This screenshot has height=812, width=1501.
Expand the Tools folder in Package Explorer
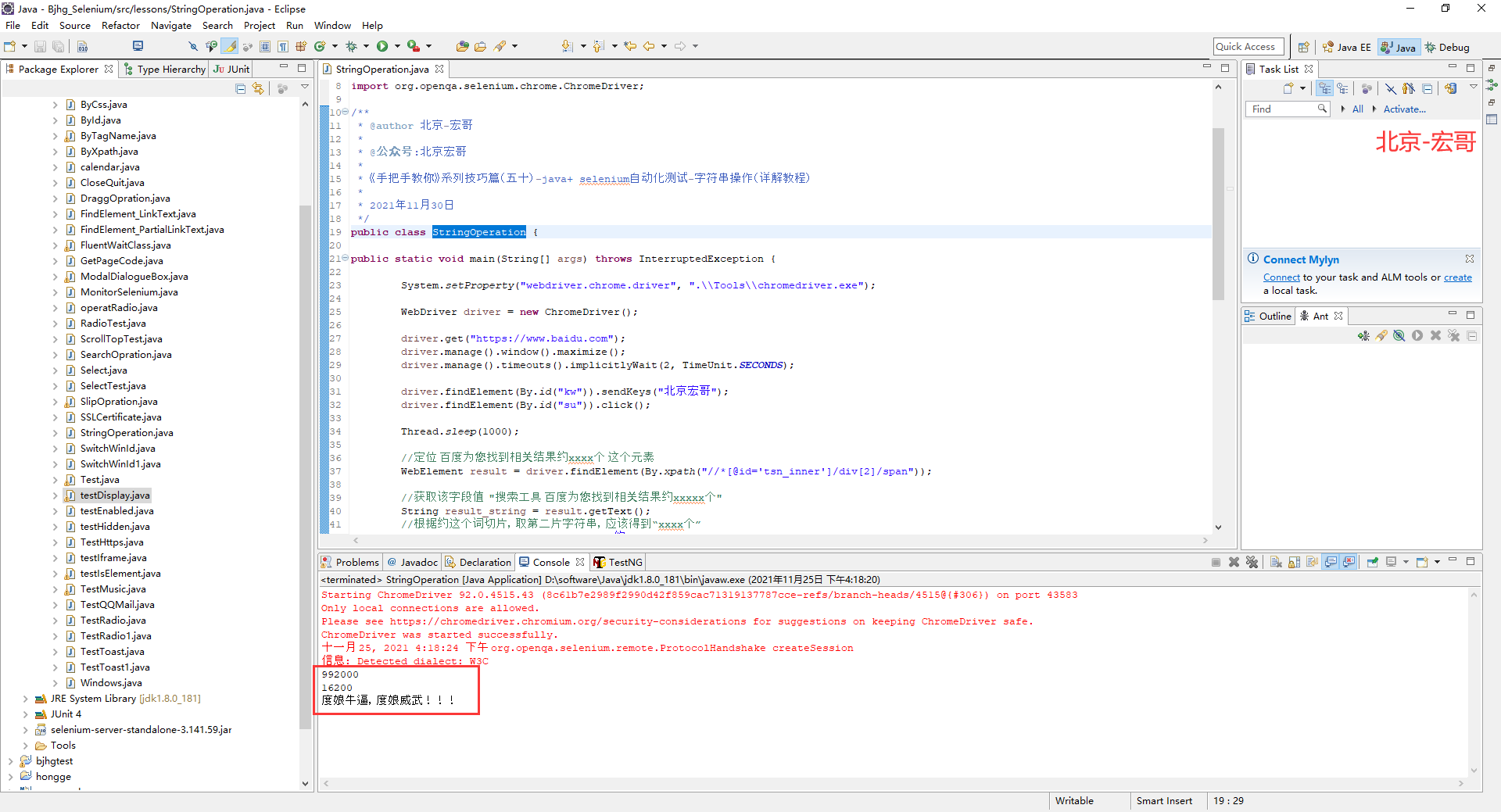coord(26,746)
